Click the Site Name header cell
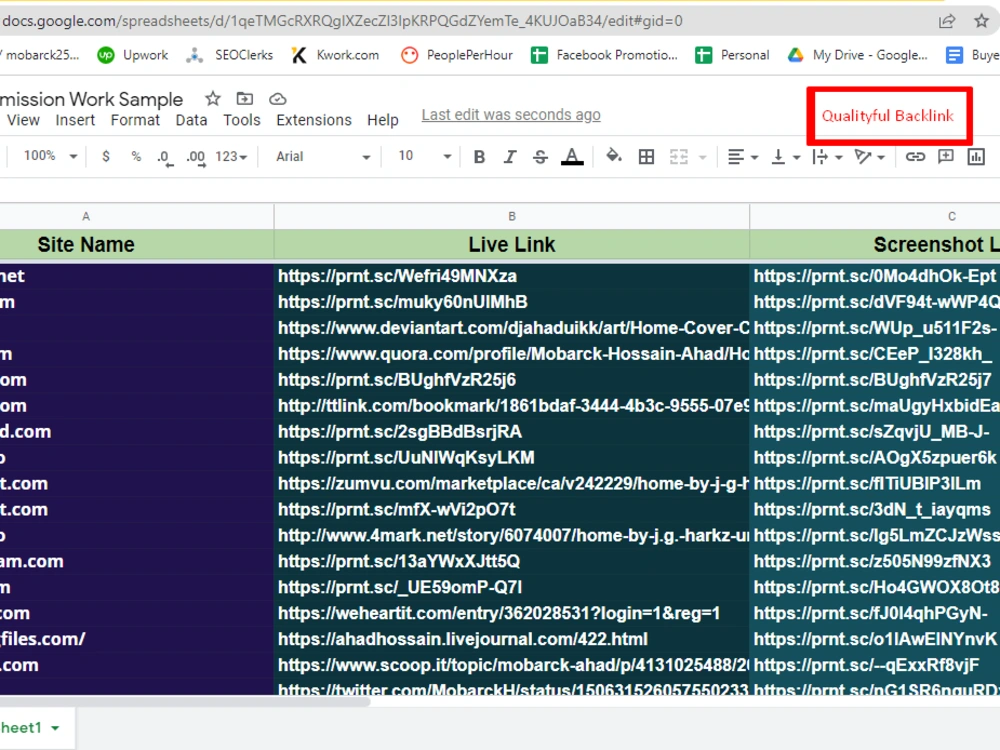Image resolution: width=1000 pixels, height=750 pixels. [136, 244]
